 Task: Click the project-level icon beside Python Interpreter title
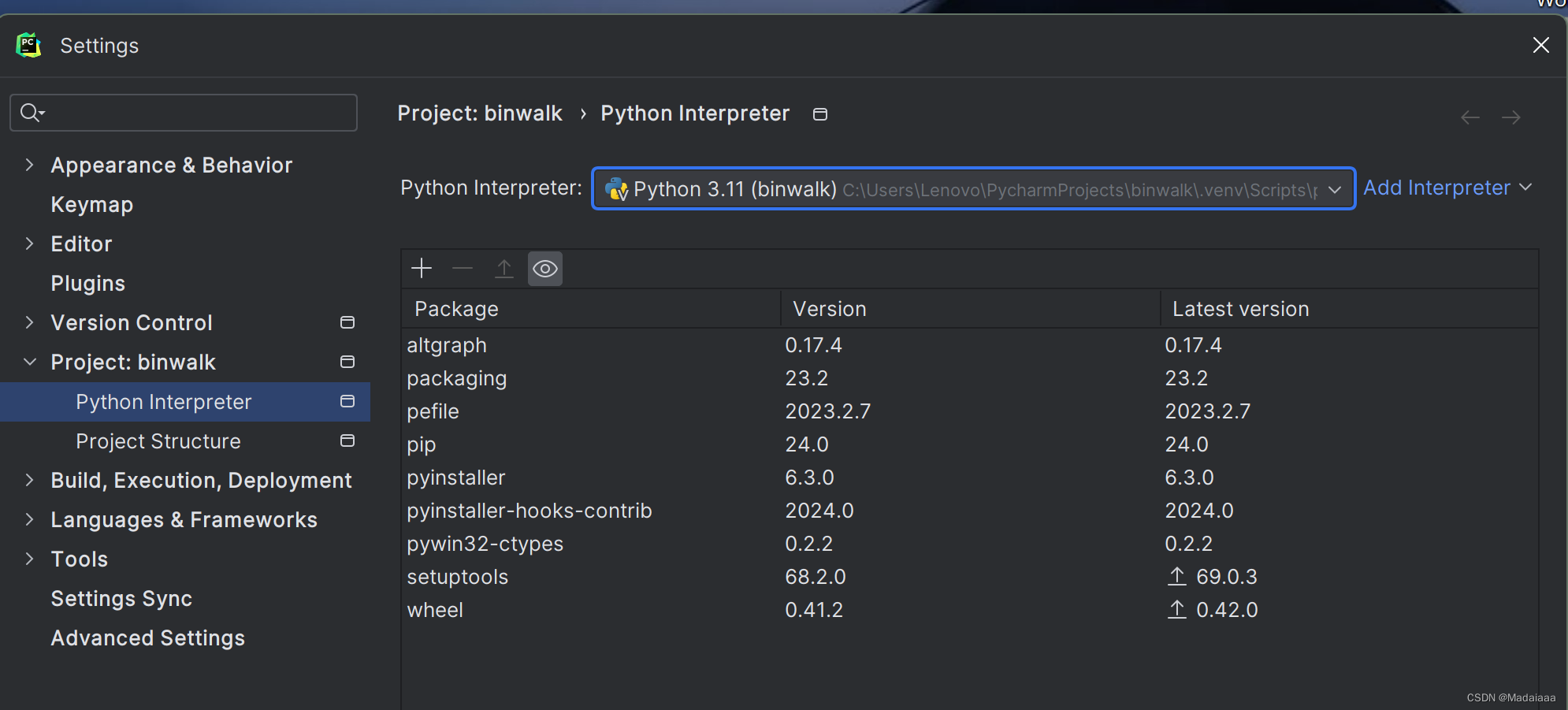click(x=820, y=114)
